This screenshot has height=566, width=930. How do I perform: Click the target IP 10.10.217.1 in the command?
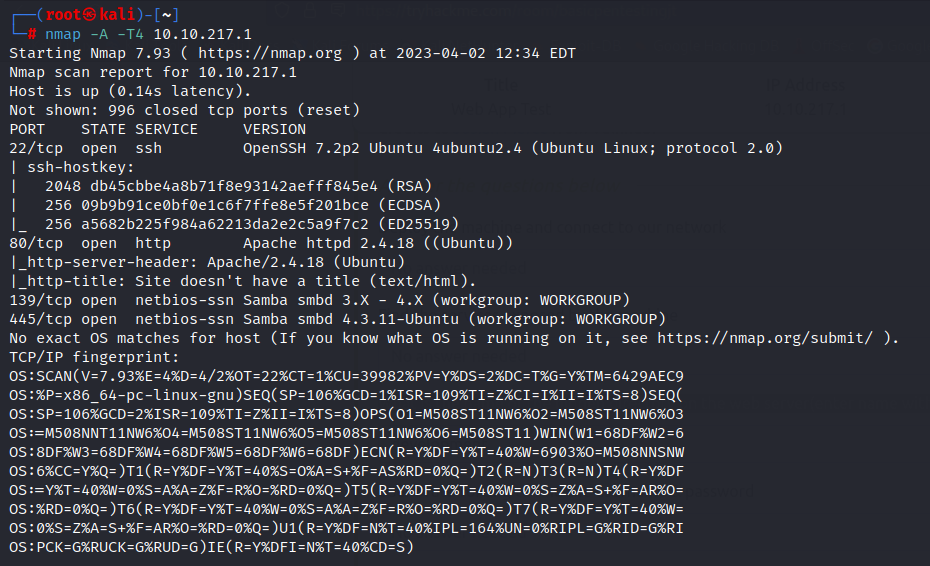(x=202, y=34)
